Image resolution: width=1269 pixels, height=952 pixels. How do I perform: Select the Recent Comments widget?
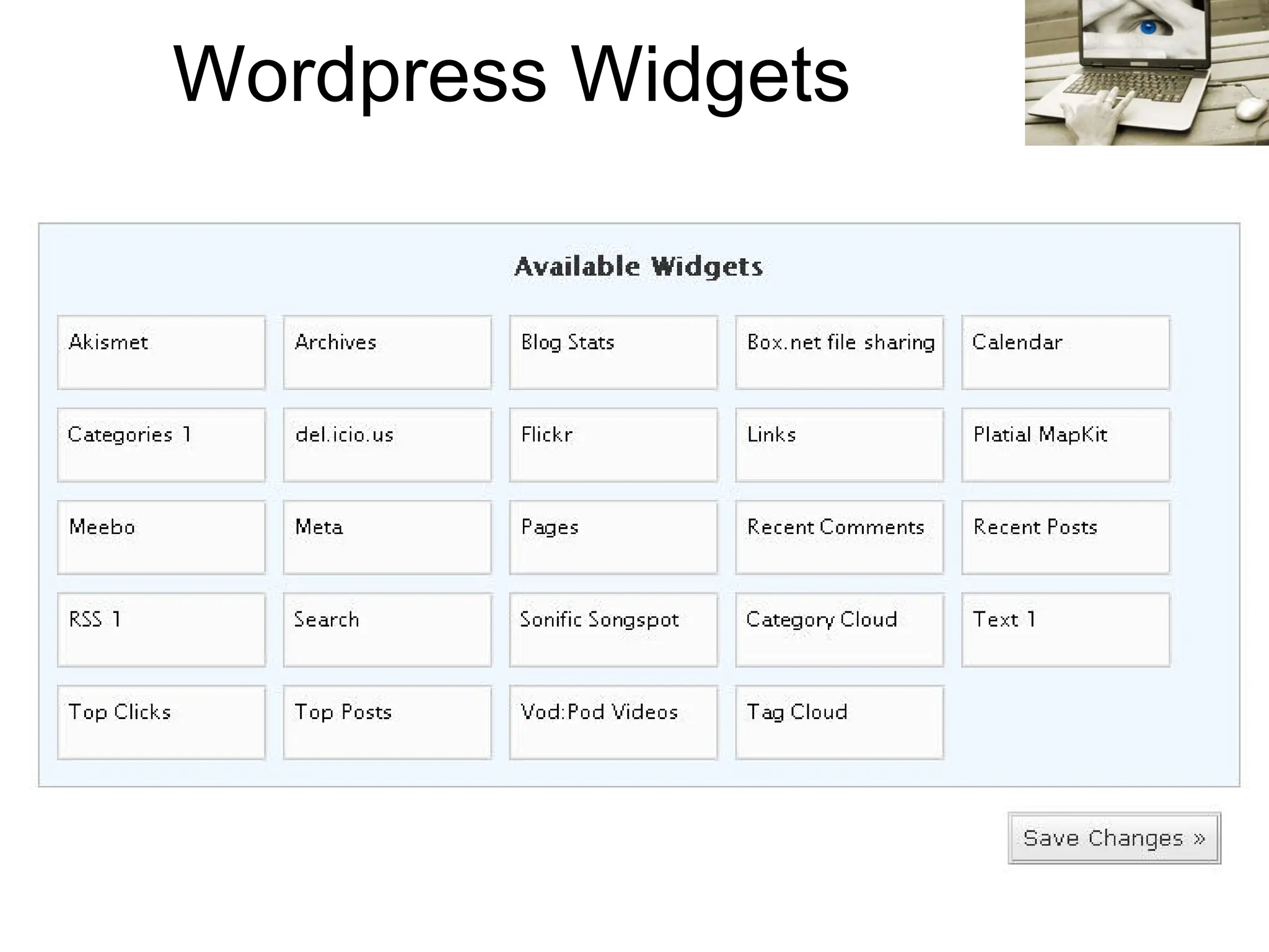[840, 537]
